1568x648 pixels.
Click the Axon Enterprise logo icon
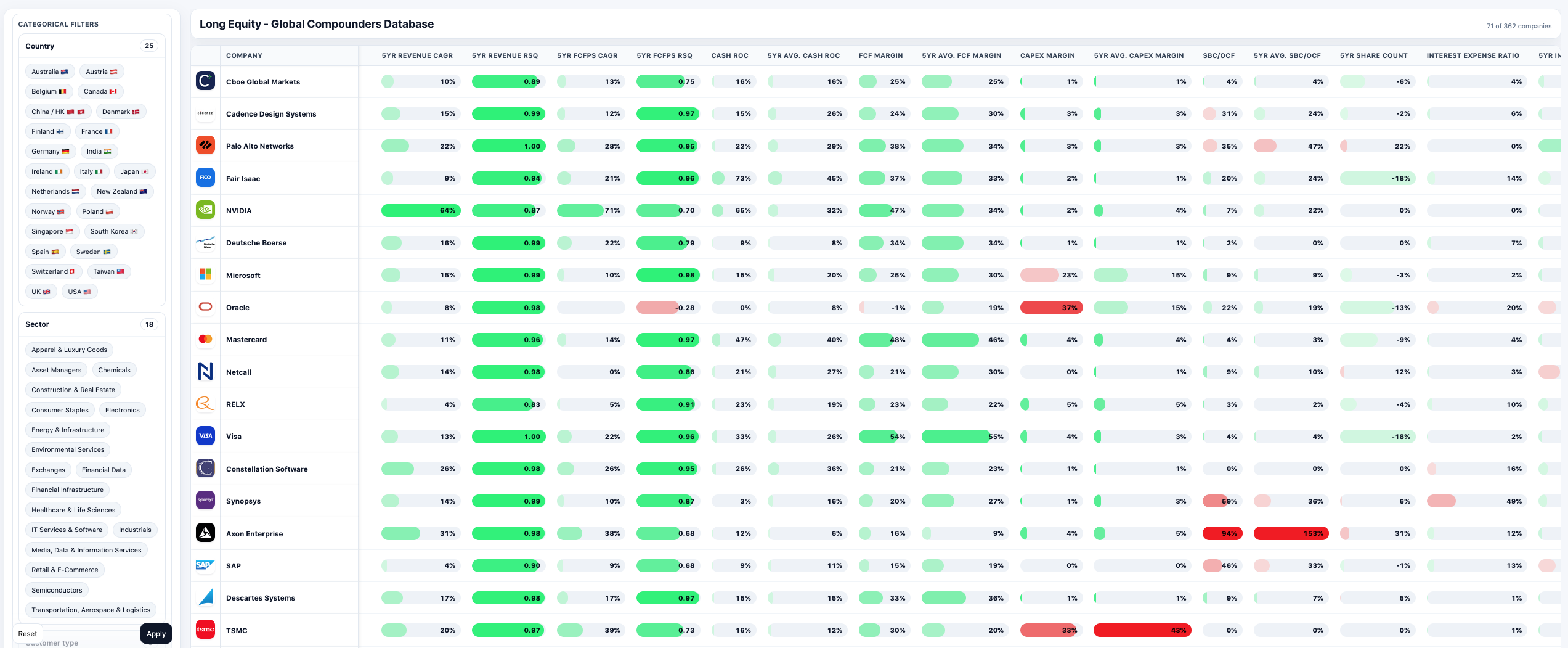(205, 533)
